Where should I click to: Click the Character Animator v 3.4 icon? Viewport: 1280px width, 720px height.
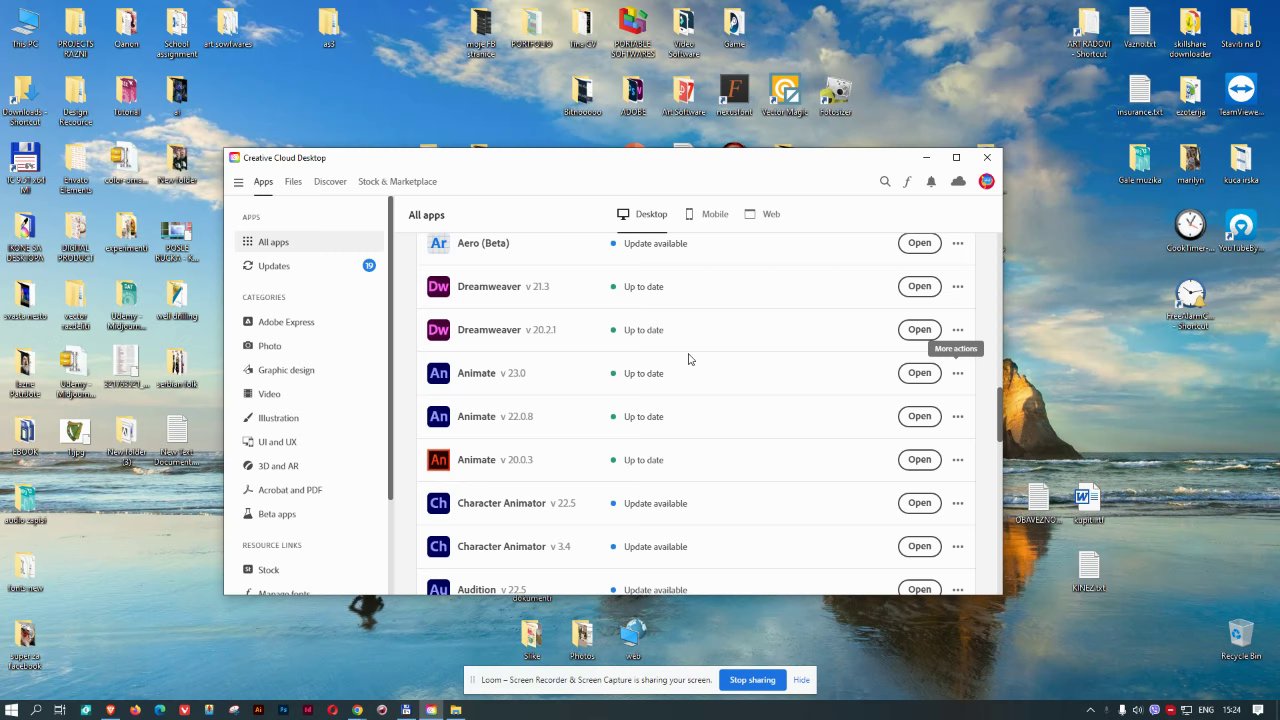(x=438, y=547)
